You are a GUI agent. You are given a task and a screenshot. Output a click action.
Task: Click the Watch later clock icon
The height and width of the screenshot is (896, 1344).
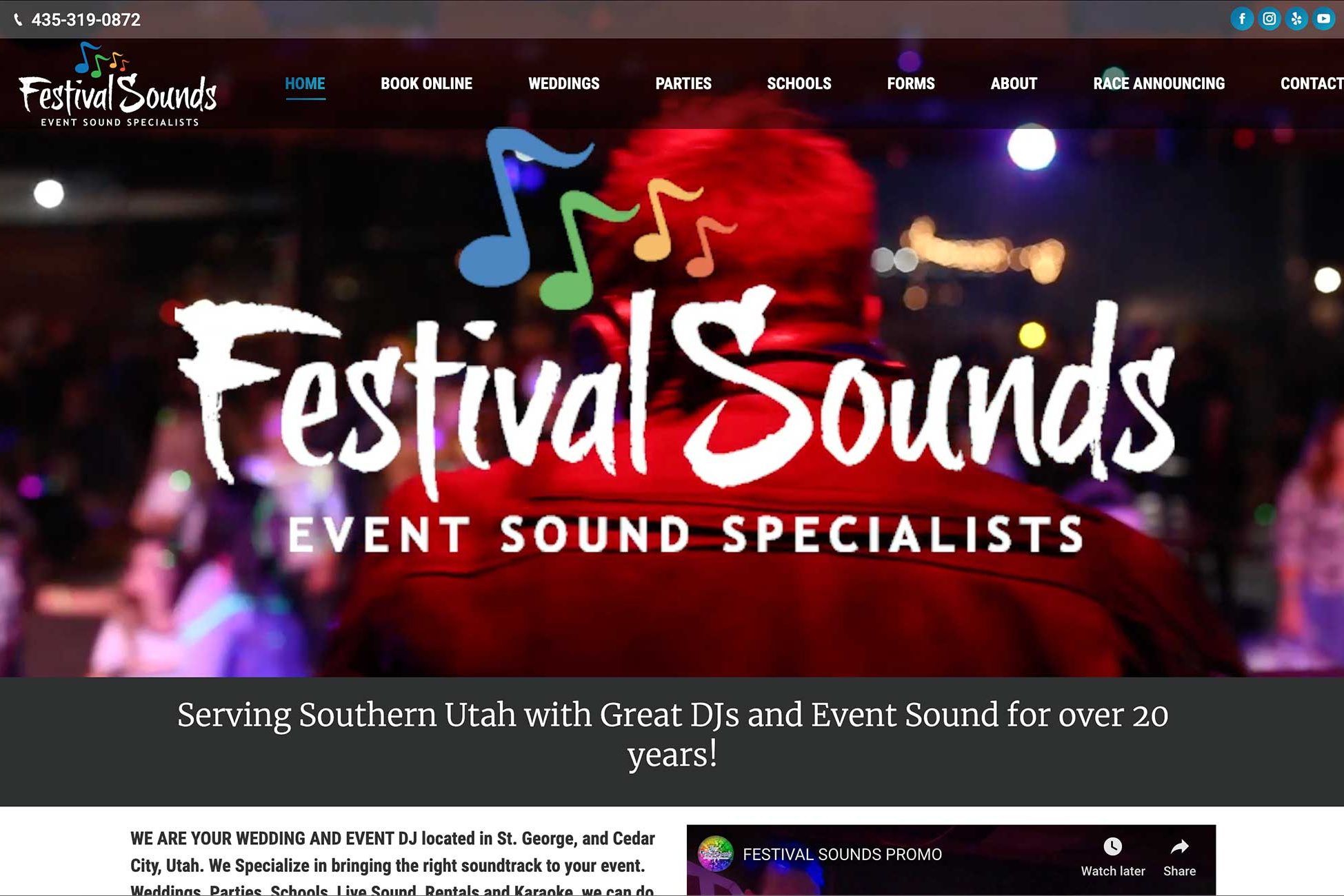pyautogui.click(x=1112, y=846)
